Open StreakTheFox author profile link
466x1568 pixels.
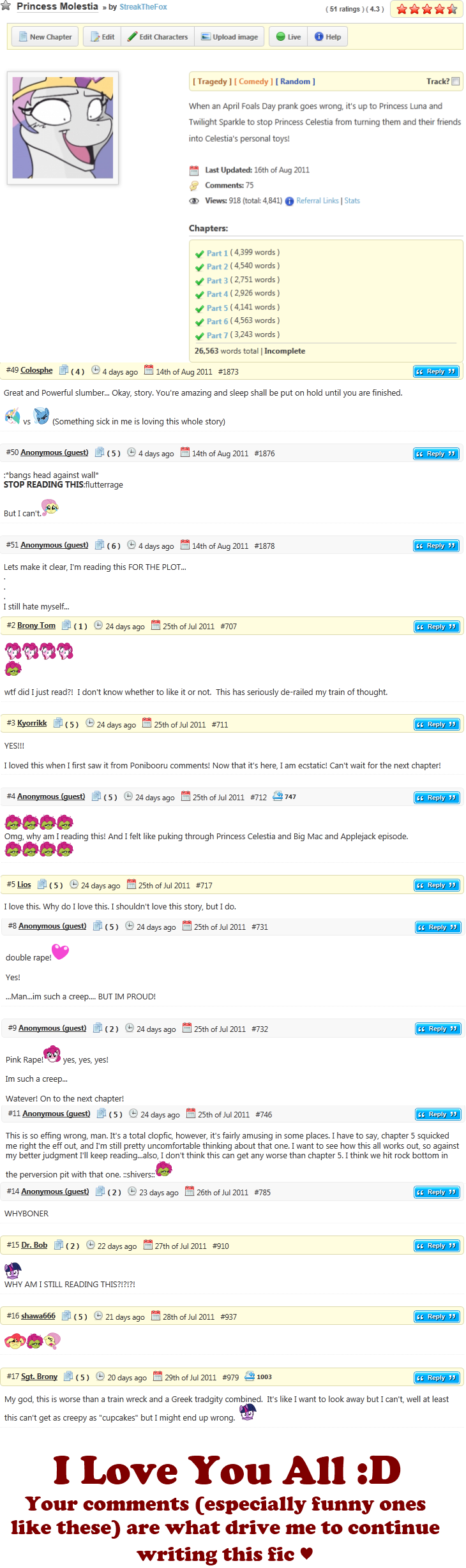(144, 7)
